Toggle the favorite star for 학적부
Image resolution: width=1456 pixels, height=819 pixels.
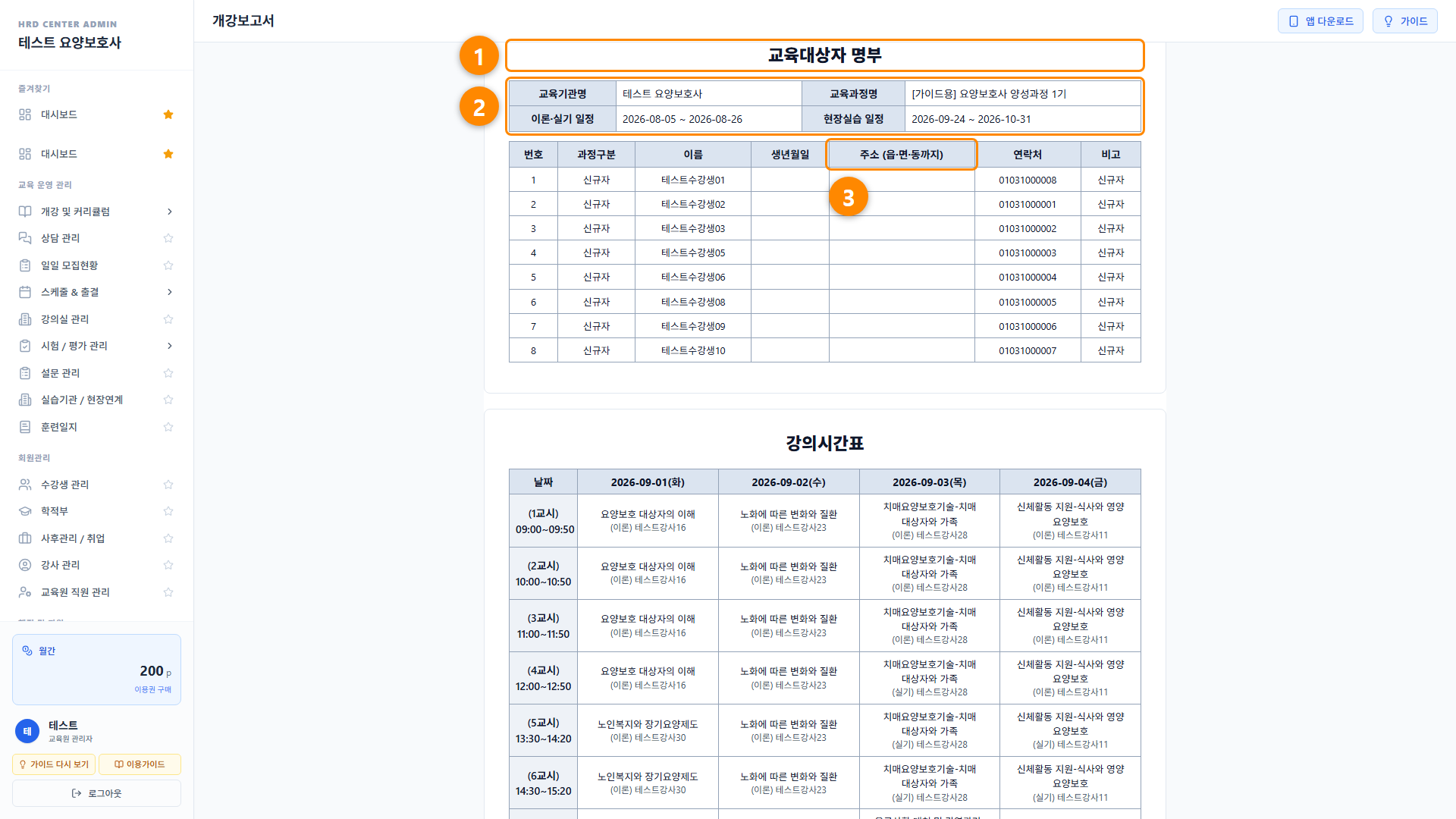[x=168, y=511]
